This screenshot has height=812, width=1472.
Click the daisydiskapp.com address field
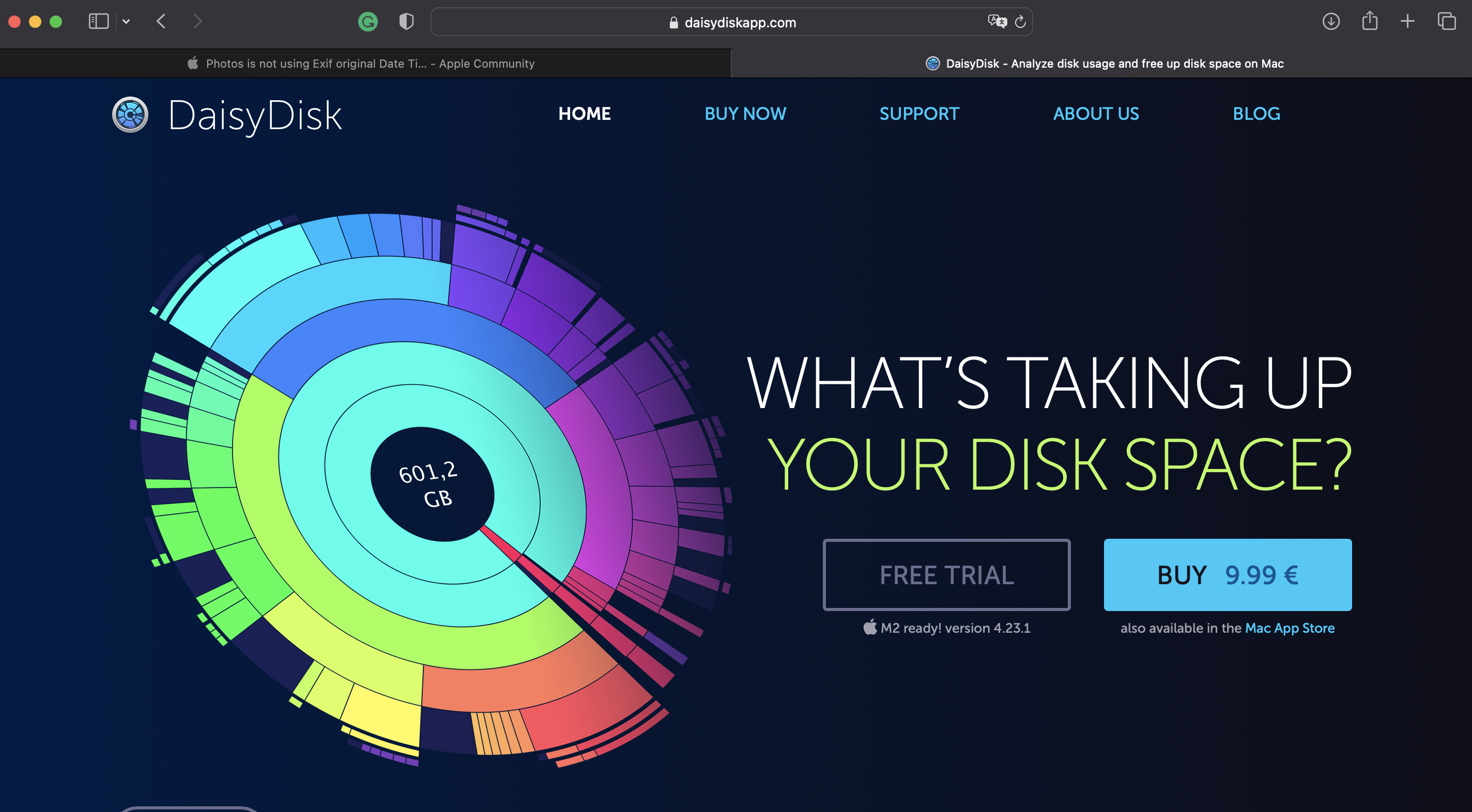(731, 22)
